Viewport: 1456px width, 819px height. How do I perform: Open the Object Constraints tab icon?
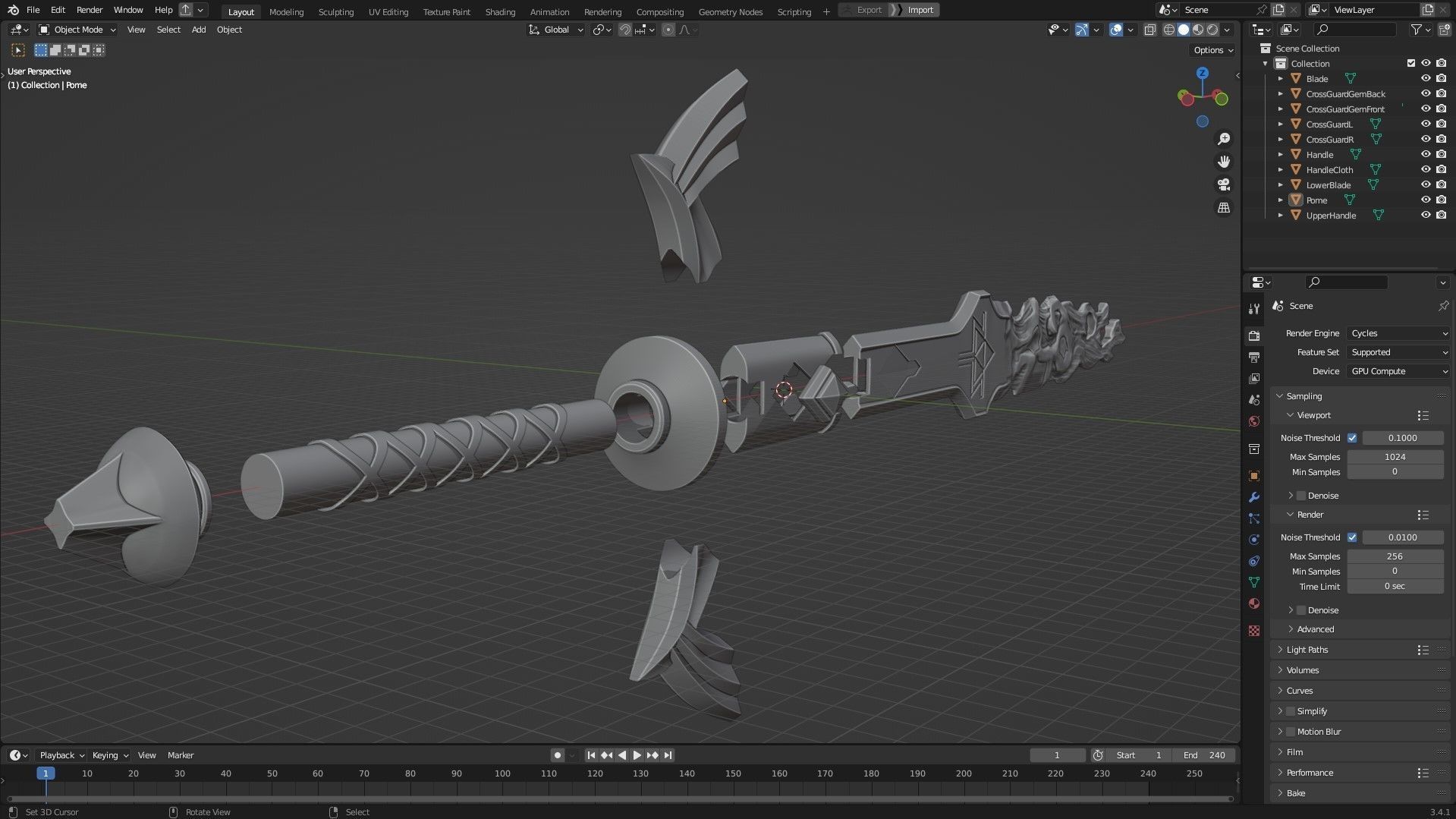click(1254, 561)
